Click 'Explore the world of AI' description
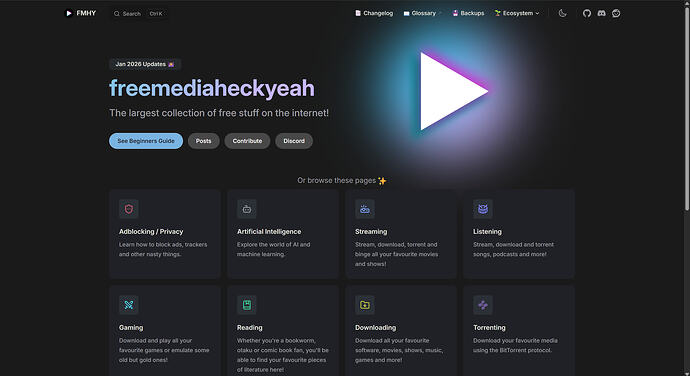Viewport: 690px width, 376px height. point(273,249)
